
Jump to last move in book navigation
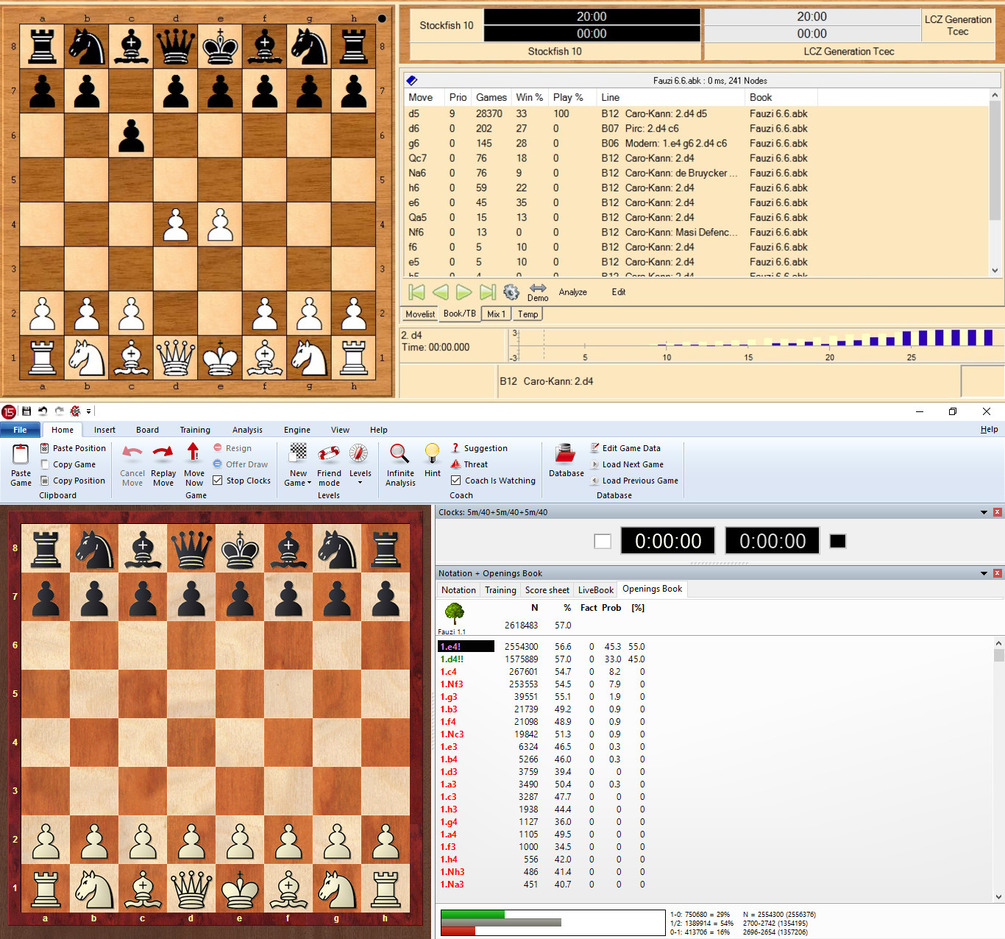point(488,292)
